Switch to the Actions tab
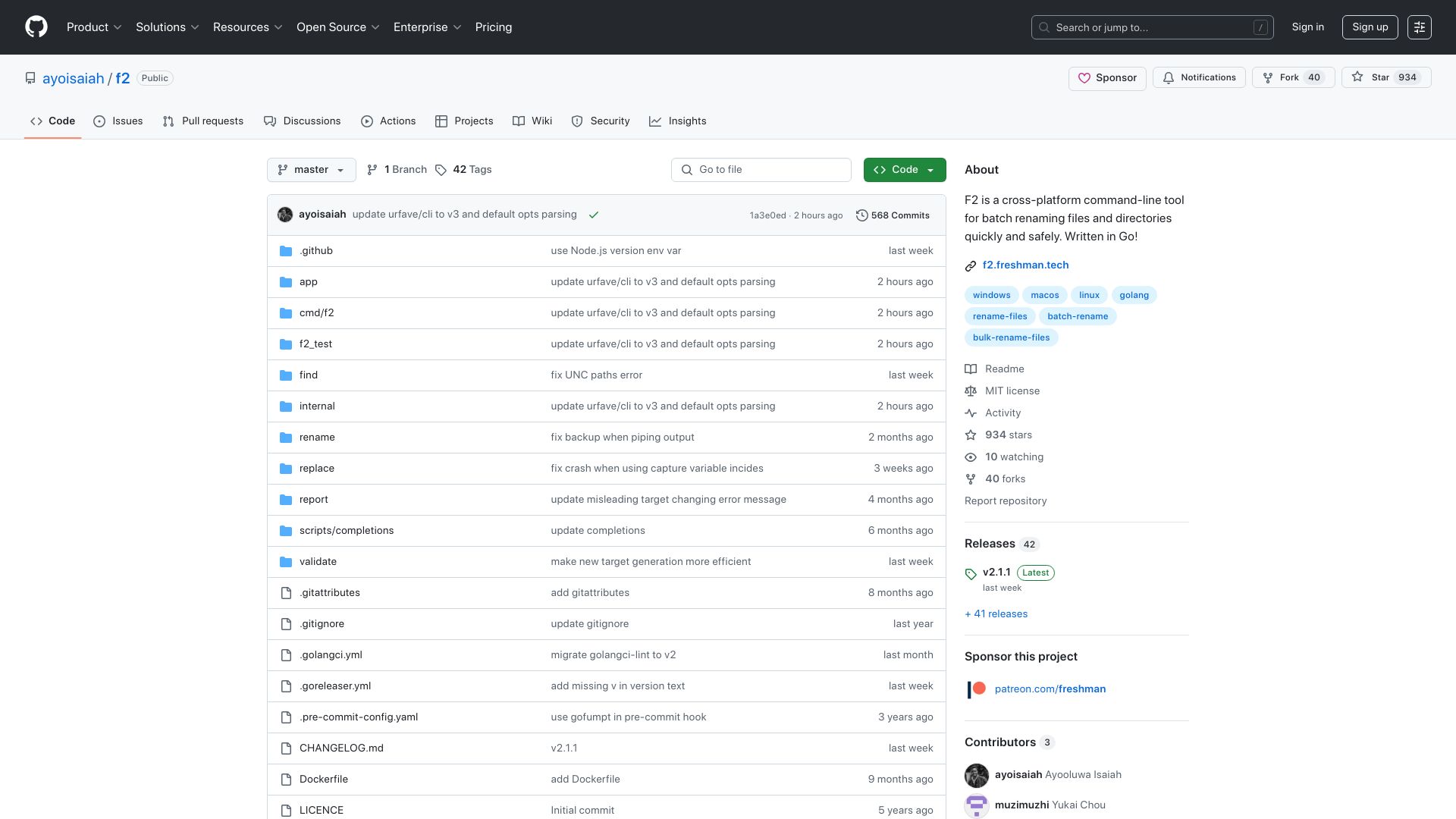 tap(388, 121)
